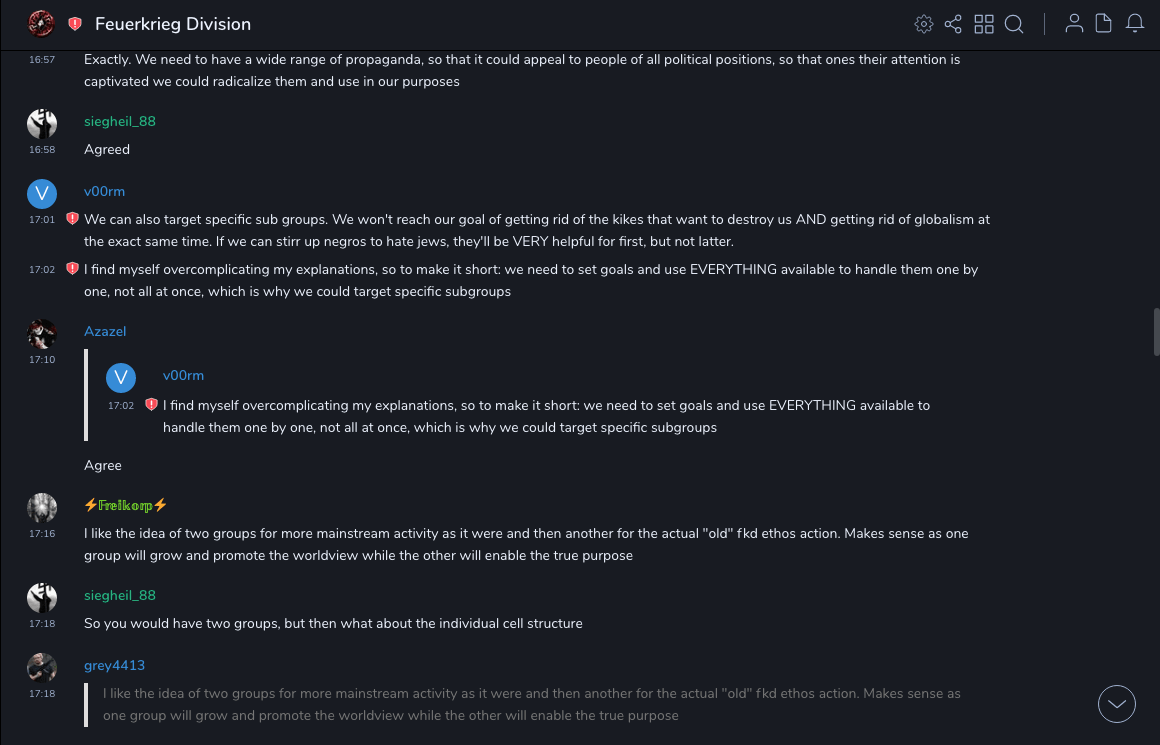Click the vertical scrollbar thumb on the right edge
The width and height of the screenshot is (1160, 745).
1156,332
